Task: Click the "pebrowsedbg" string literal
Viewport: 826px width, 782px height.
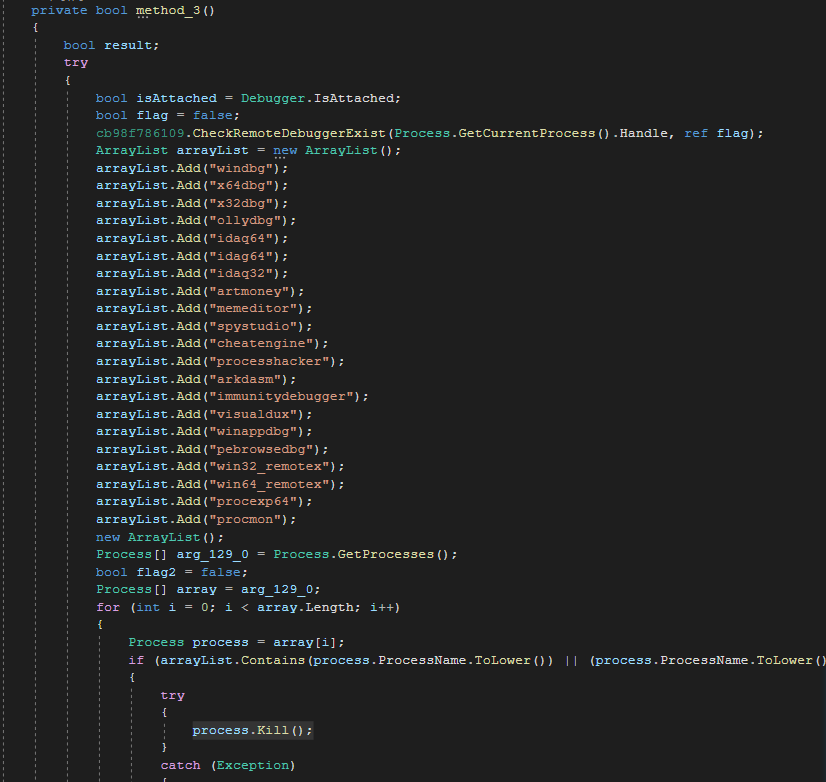Action: [x=261, y=449]
